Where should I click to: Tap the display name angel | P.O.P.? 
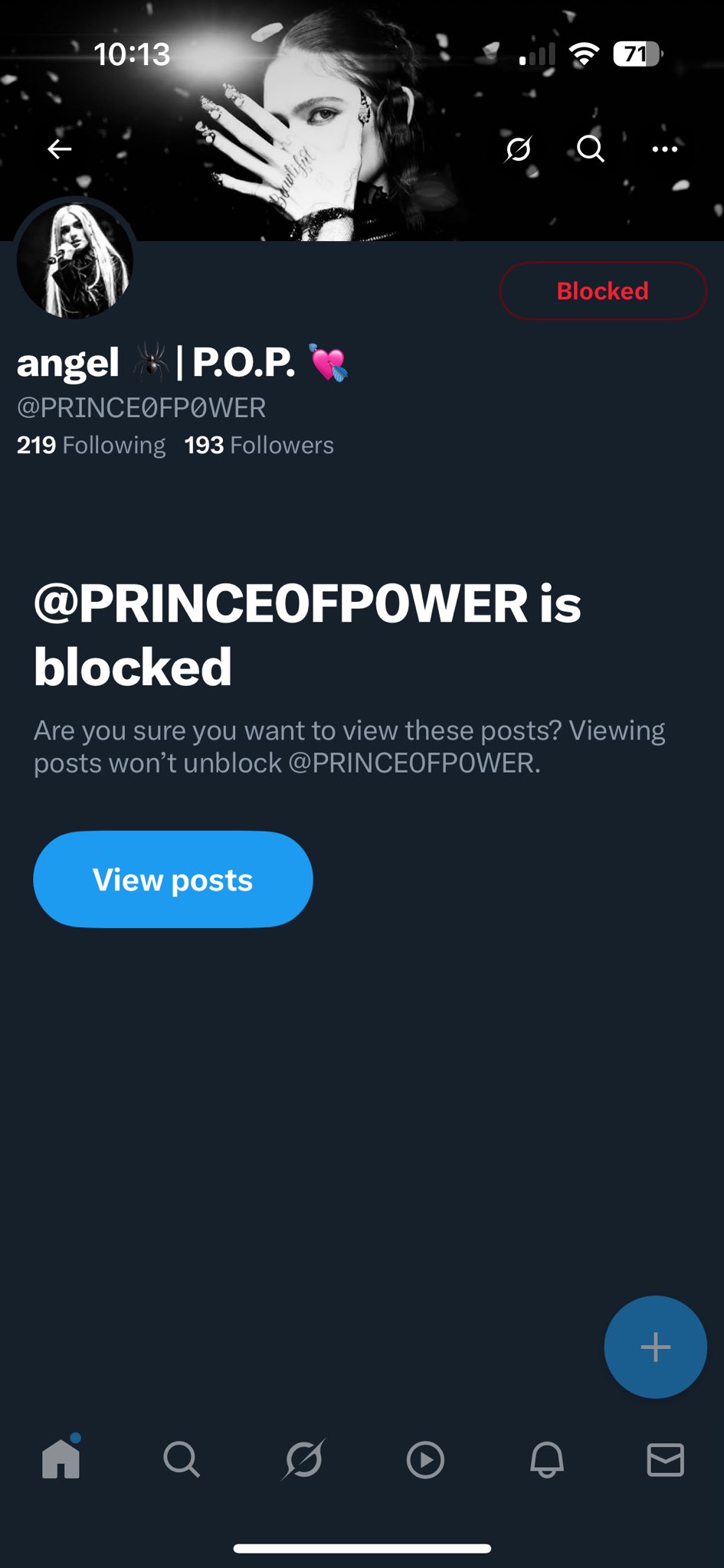182,362
